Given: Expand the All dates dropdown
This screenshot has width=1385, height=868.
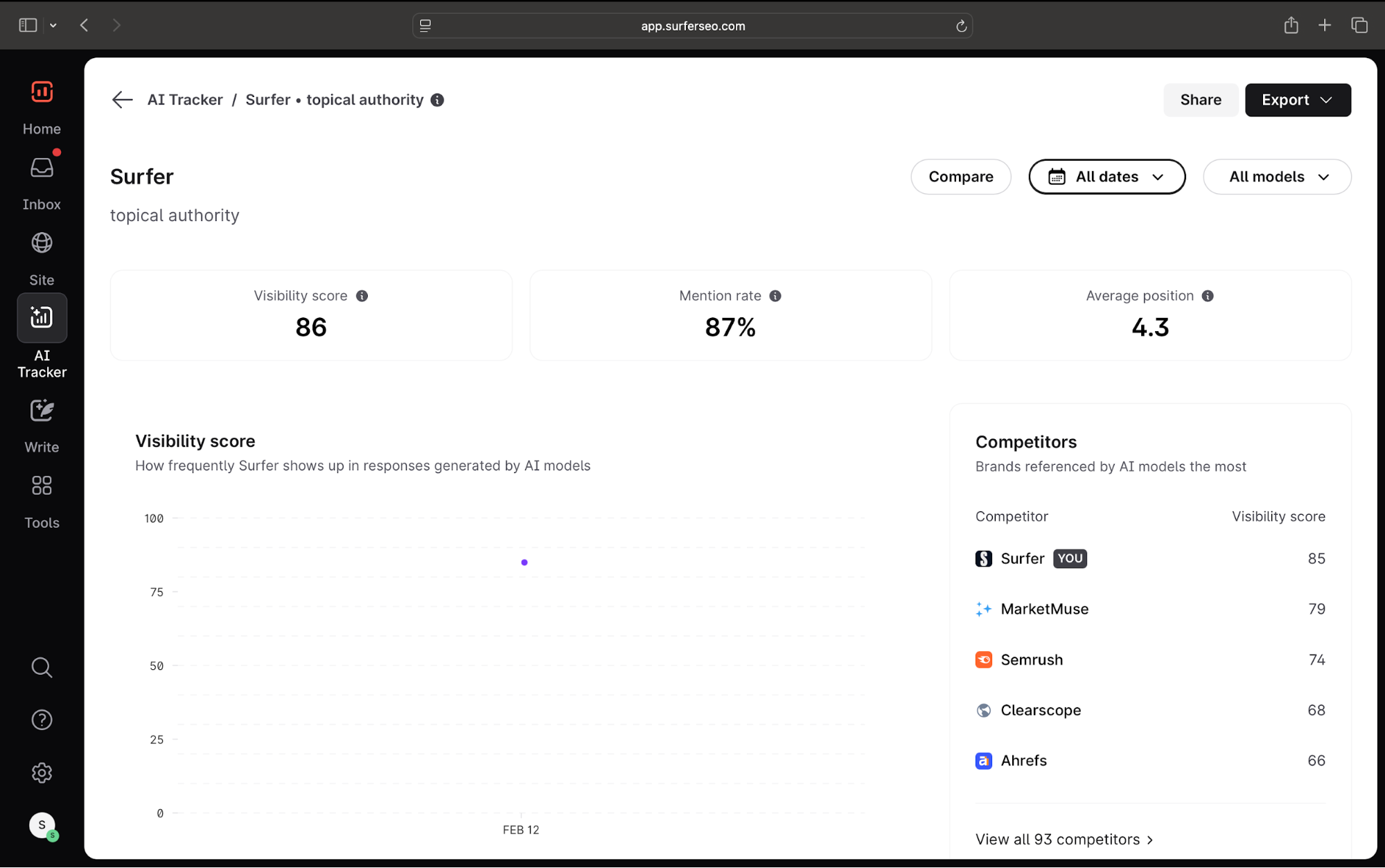Looking at the screenshot, I should click(x=1106, y=177).
